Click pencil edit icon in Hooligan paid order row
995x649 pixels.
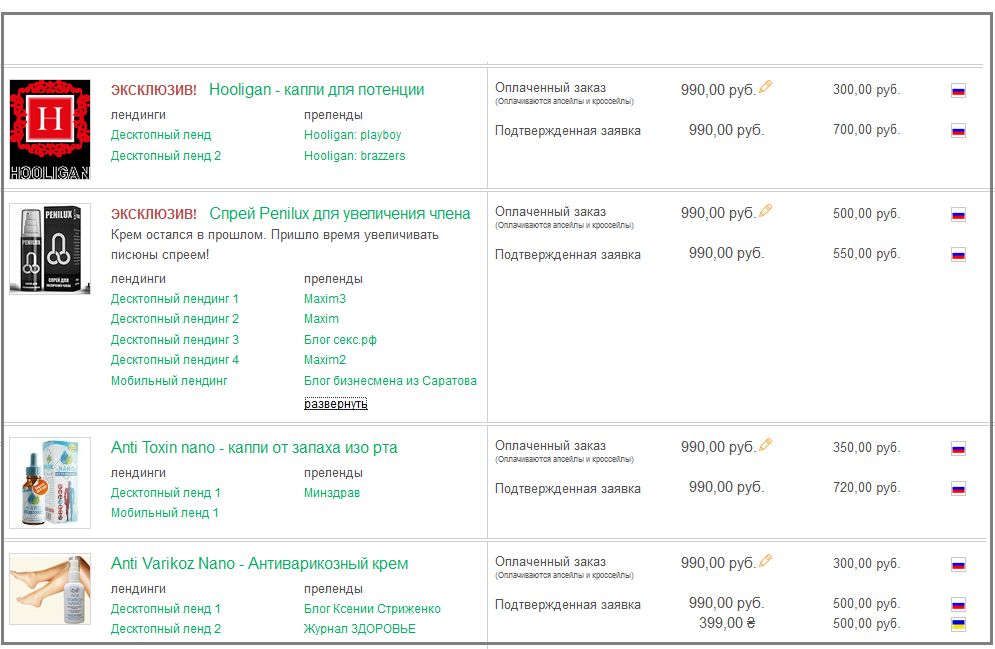click(x=766, y=87)
